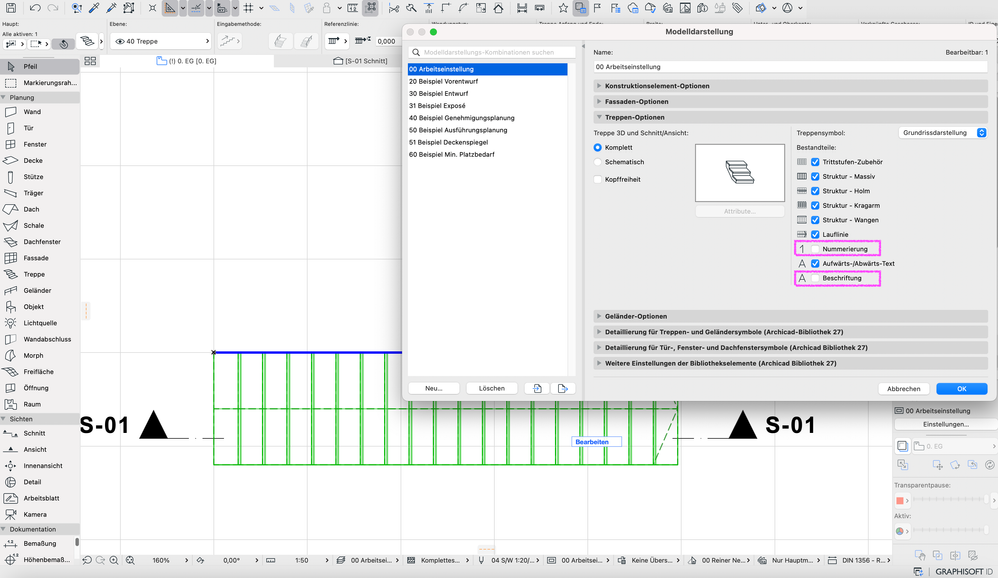Select 60 Beispiel Min. Platzbedarf combination
This screenshot has width=998, height=578.
[x=488, y=154]
